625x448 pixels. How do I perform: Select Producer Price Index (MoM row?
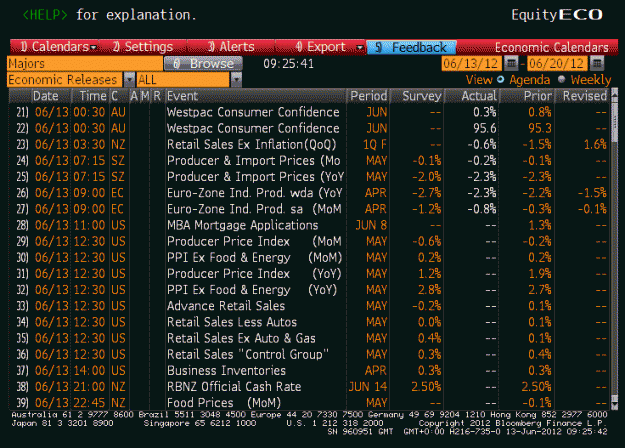(309, 241)
